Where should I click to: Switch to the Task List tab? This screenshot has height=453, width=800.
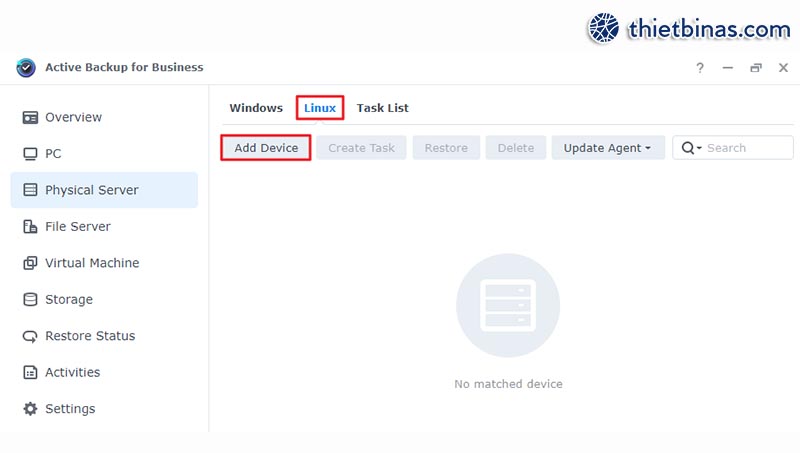(x=383, y=108)
